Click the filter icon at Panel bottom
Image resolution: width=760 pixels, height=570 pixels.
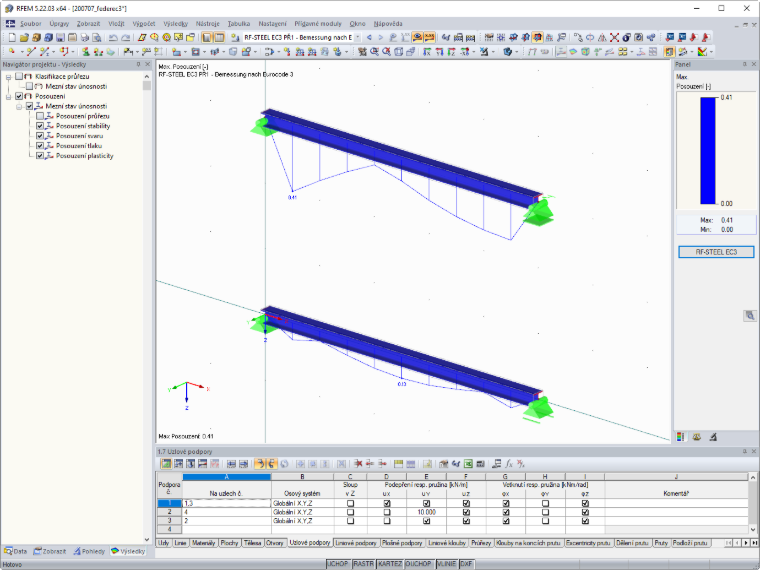[x=713, y=437]
